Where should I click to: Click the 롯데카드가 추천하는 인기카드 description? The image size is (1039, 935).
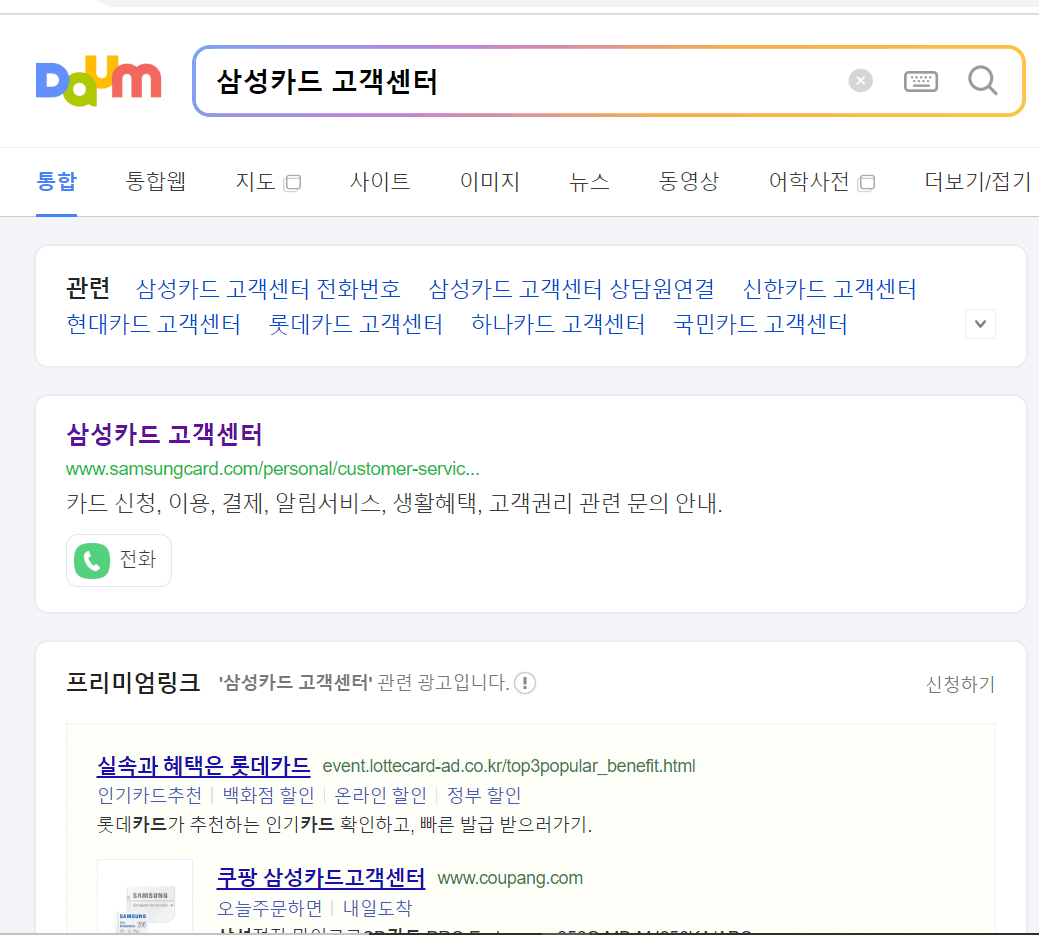pyautogui.click(x=345, y=824)
